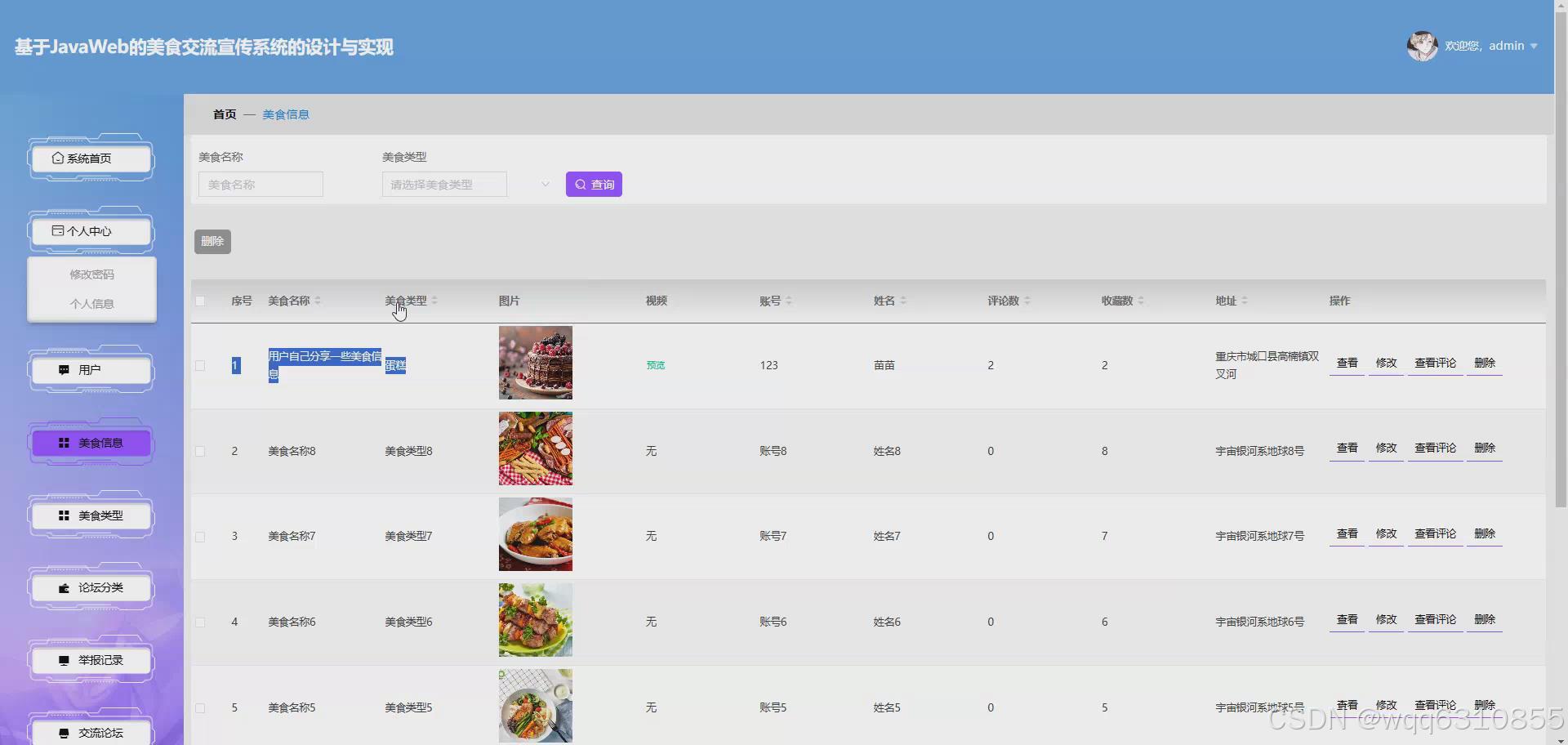The width and height of the screenshot is (1568, 745).
Task: Check the checkbox for 美食名称8 row
Action: [x=200, y=451]
